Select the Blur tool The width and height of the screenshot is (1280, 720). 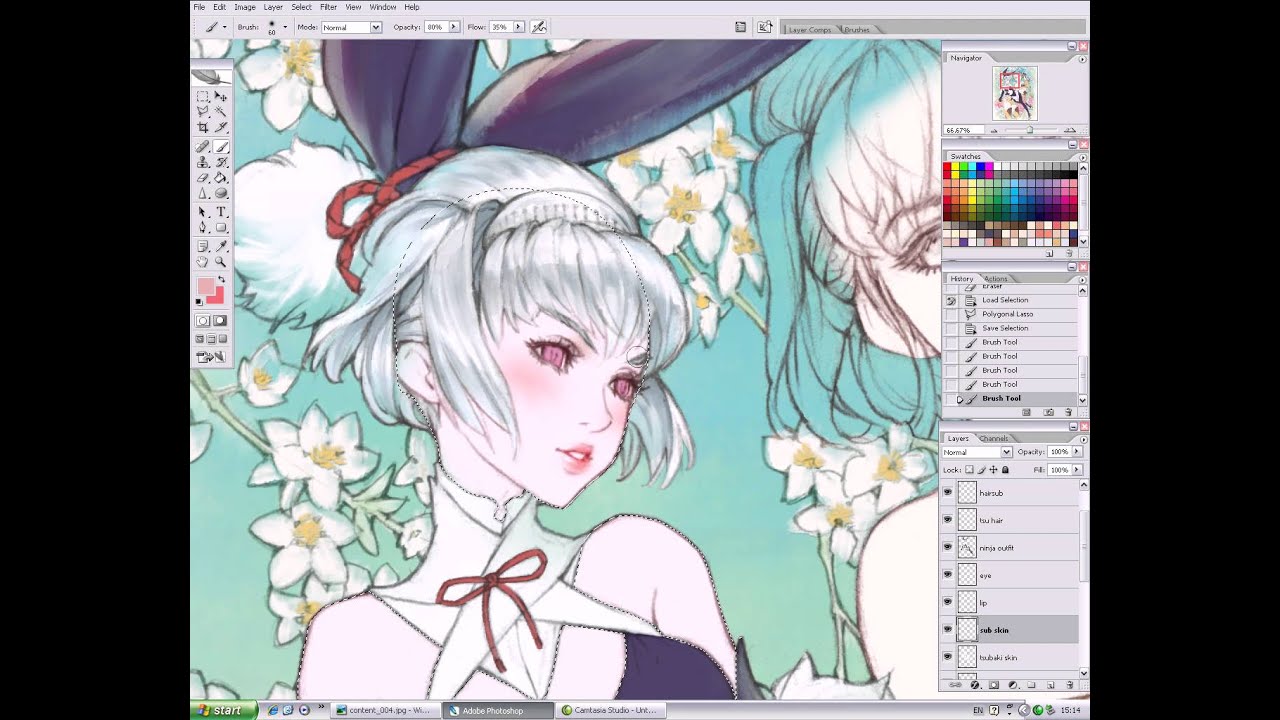(203, 193)
